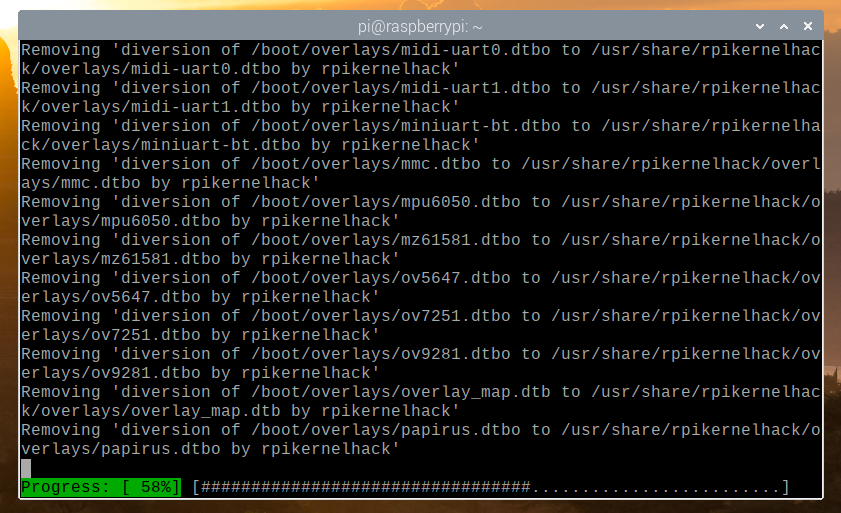Click the '/boot/overlays/midi-uart0.dtbo' path text
The width and height of the screenshot is (841, 513).
(x=401, y=50)
